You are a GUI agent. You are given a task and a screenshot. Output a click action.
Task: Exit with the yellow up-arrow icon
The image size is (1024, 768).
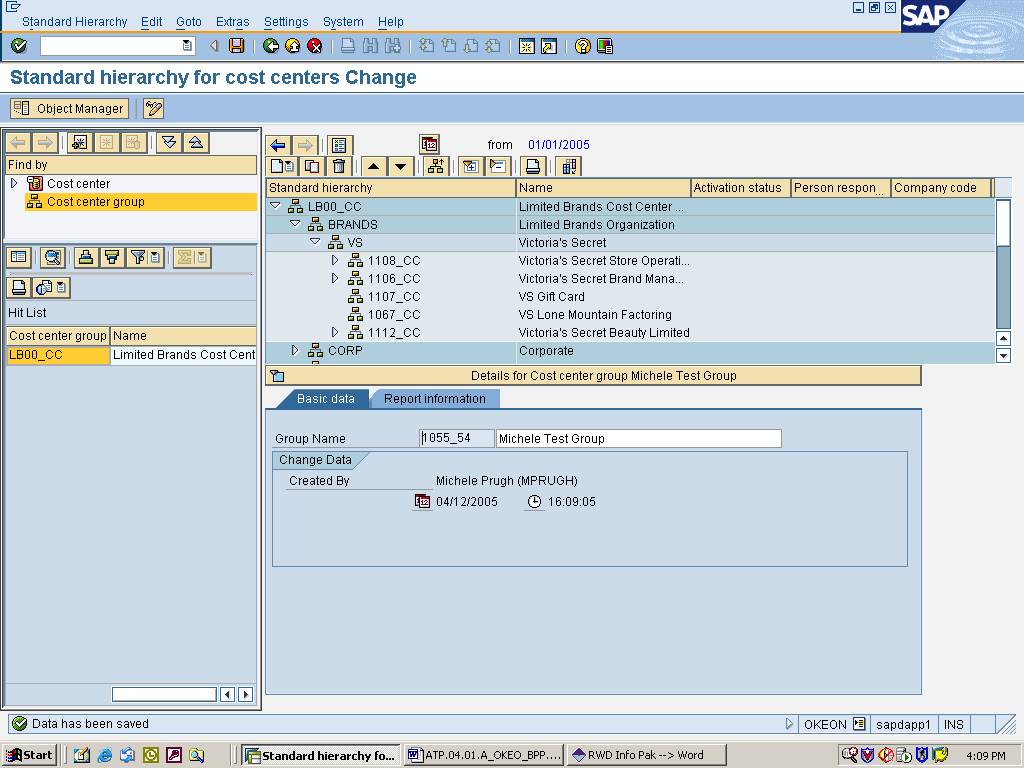[293, 46]
